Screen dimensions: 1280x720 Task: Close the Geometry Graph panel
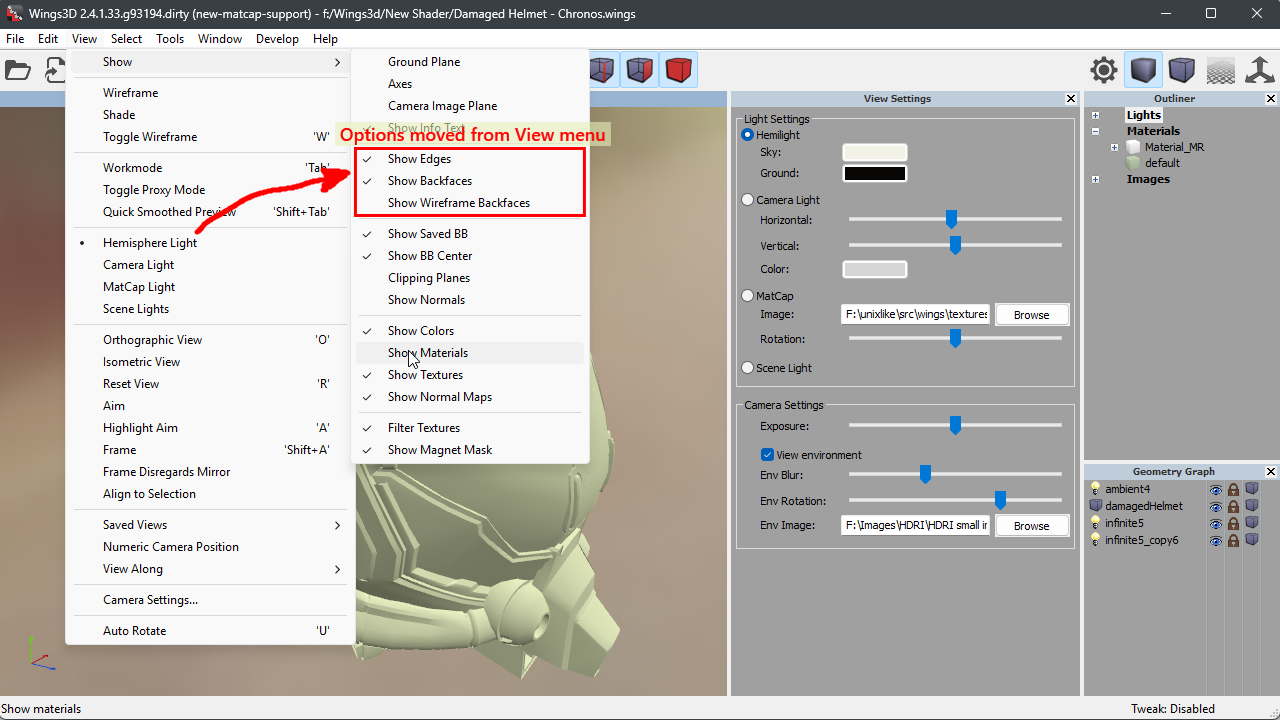1271,472
